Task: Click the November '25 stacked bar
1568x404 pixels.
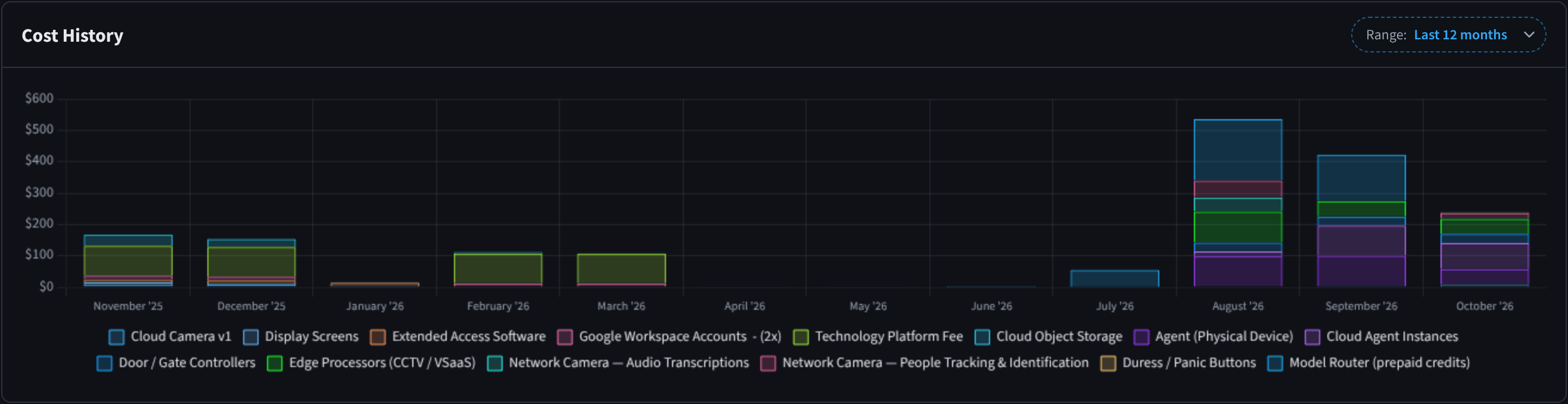Action: click(128, 260)
